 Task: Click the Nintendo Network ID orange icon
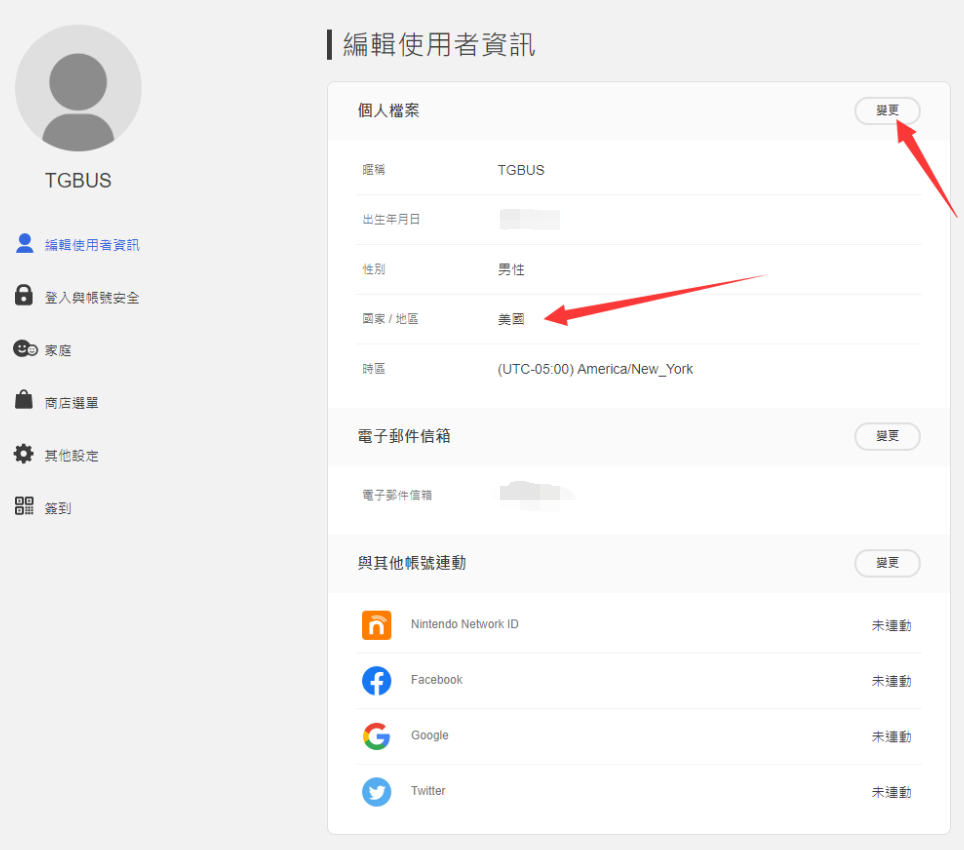(376, 625)
